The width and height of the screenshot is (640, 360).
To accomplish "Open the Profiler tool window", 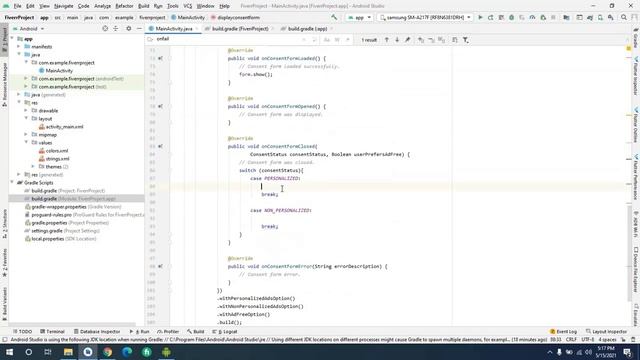I will coord(168,331).
